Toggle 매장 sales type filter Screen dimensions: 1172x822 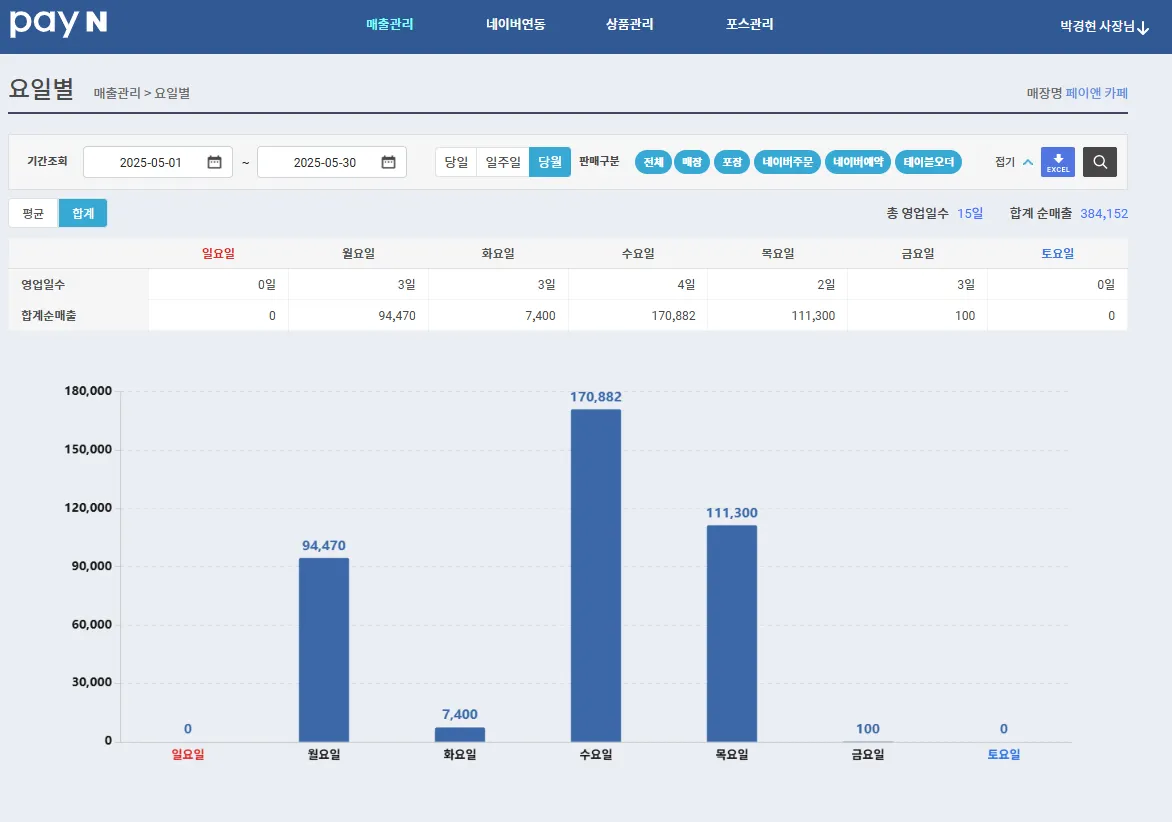coord(692,162)
